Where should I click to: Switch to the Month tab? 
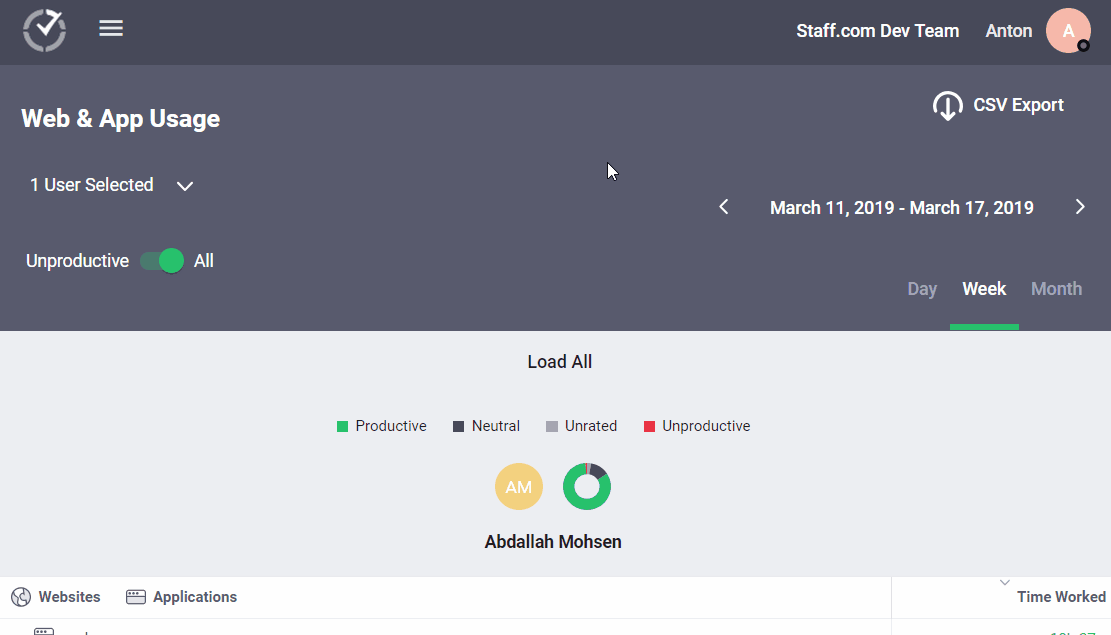tap(1056, 288)
